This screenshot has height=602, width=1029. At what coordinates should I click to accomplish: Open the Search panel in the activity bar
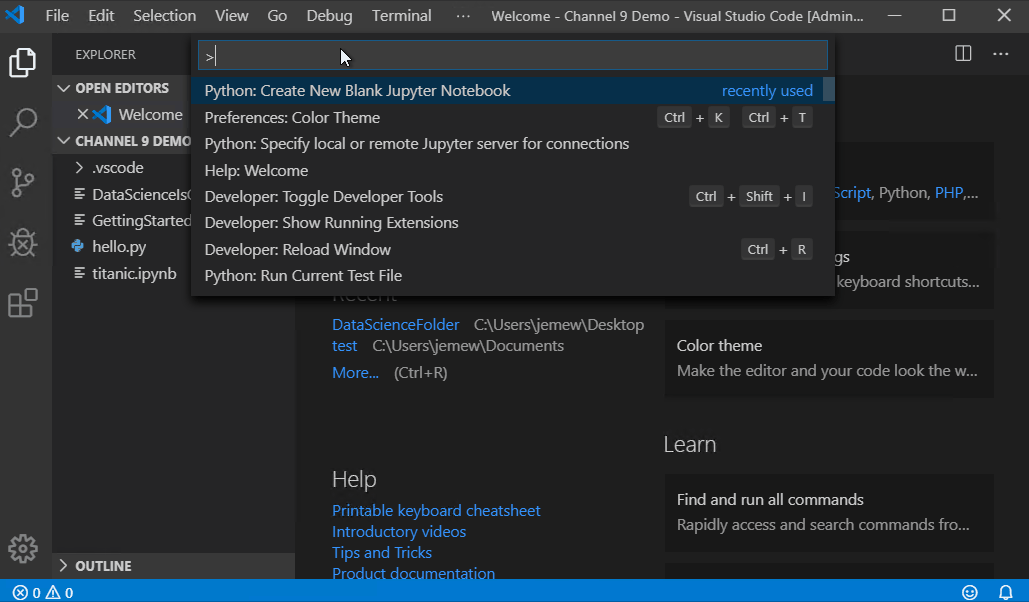(x=22, y=122)
